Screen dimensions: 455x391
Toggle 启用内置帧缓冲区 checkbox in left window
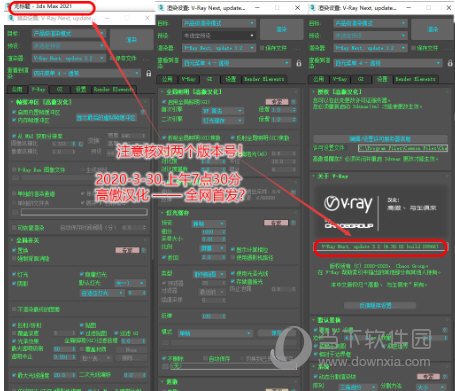[14, 113]
